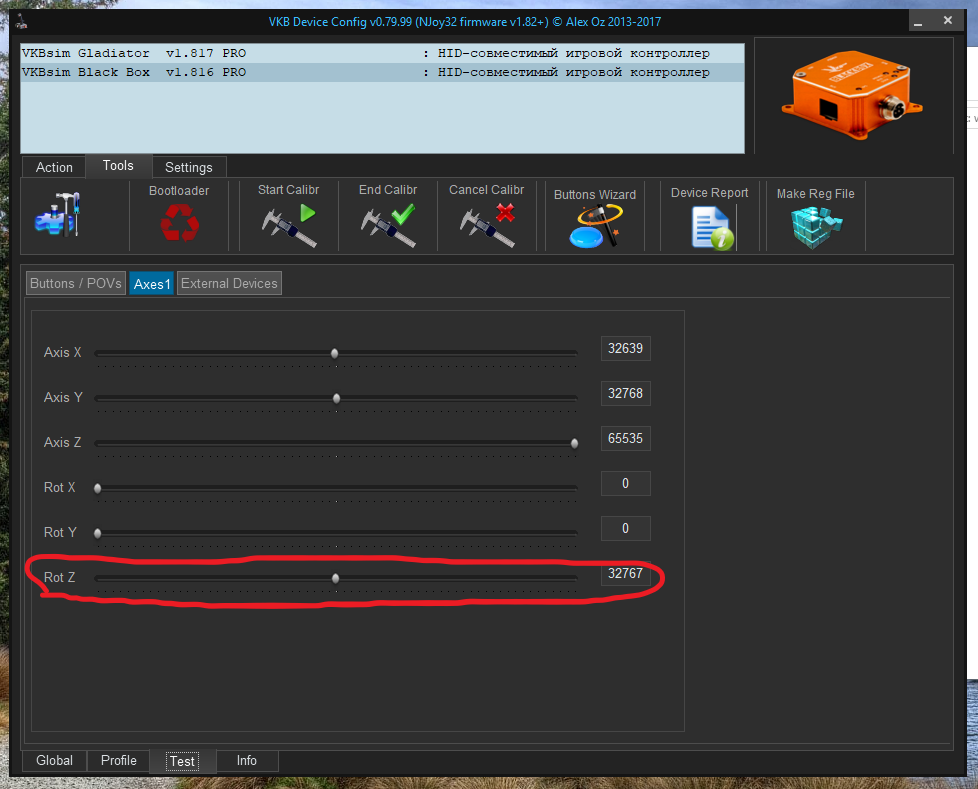Viewport: 978px width, 789px height.
Task: Open the Profile bottom tab
Action: tap(119, 760)
